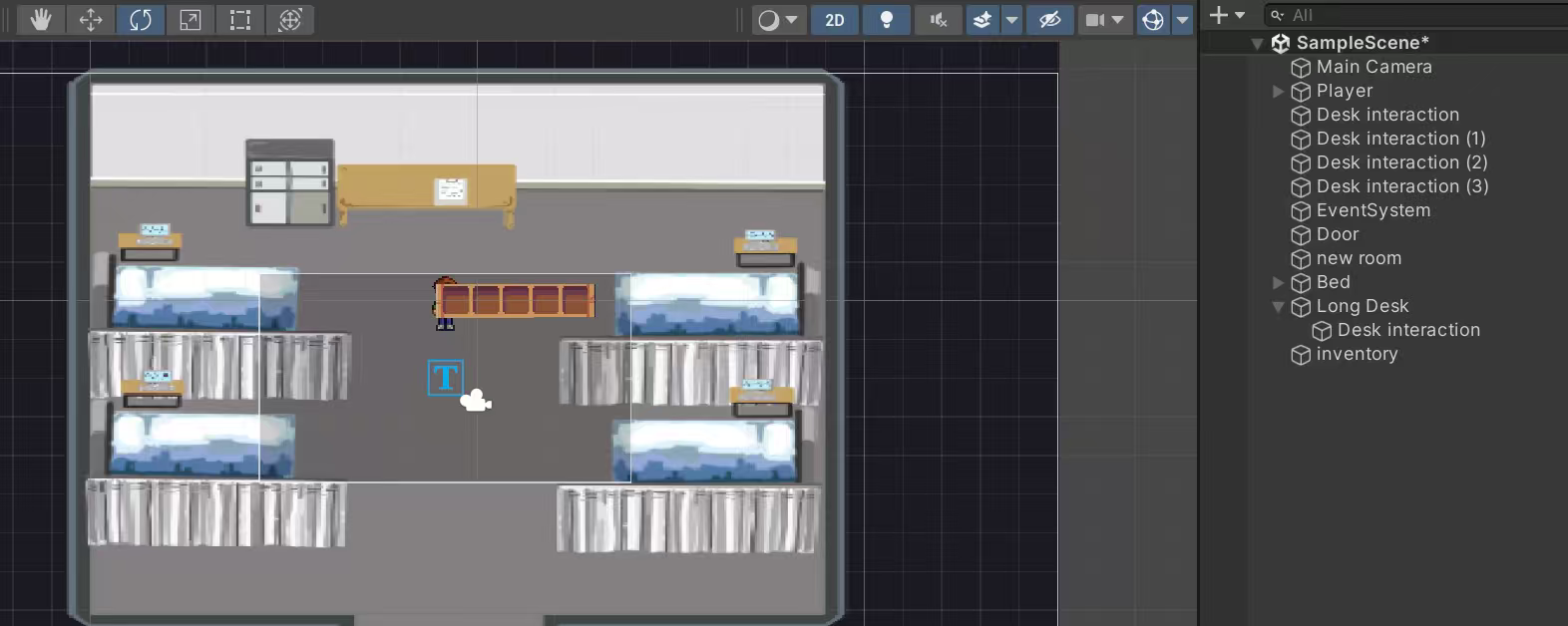Toggle hidden objects scene visibility
Image resolution: width=1568 pixels, height=626 pixels.
coord(1049,20)
